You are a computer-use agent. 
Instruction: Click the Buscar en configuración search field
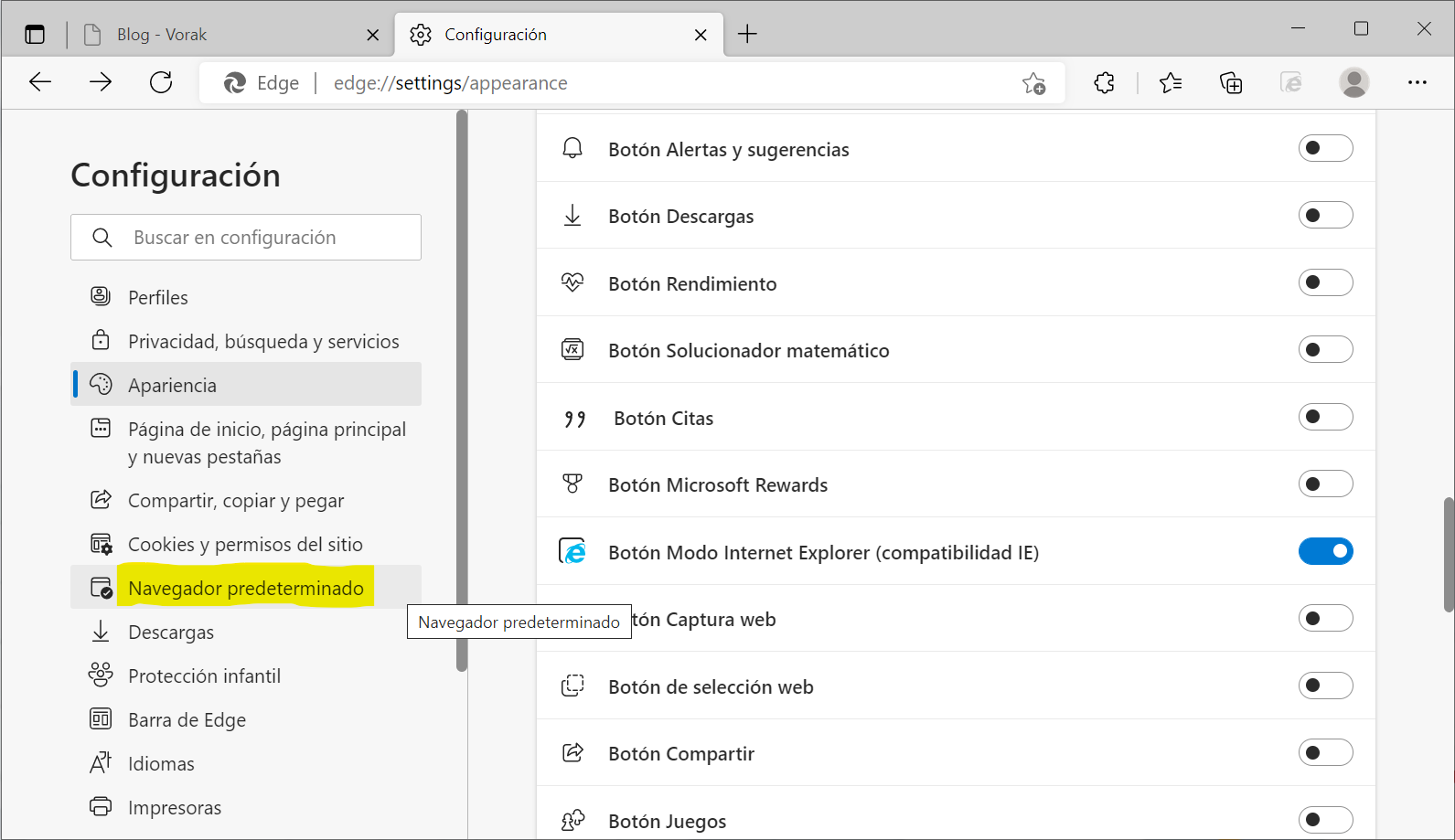click(x=246, y=238)
